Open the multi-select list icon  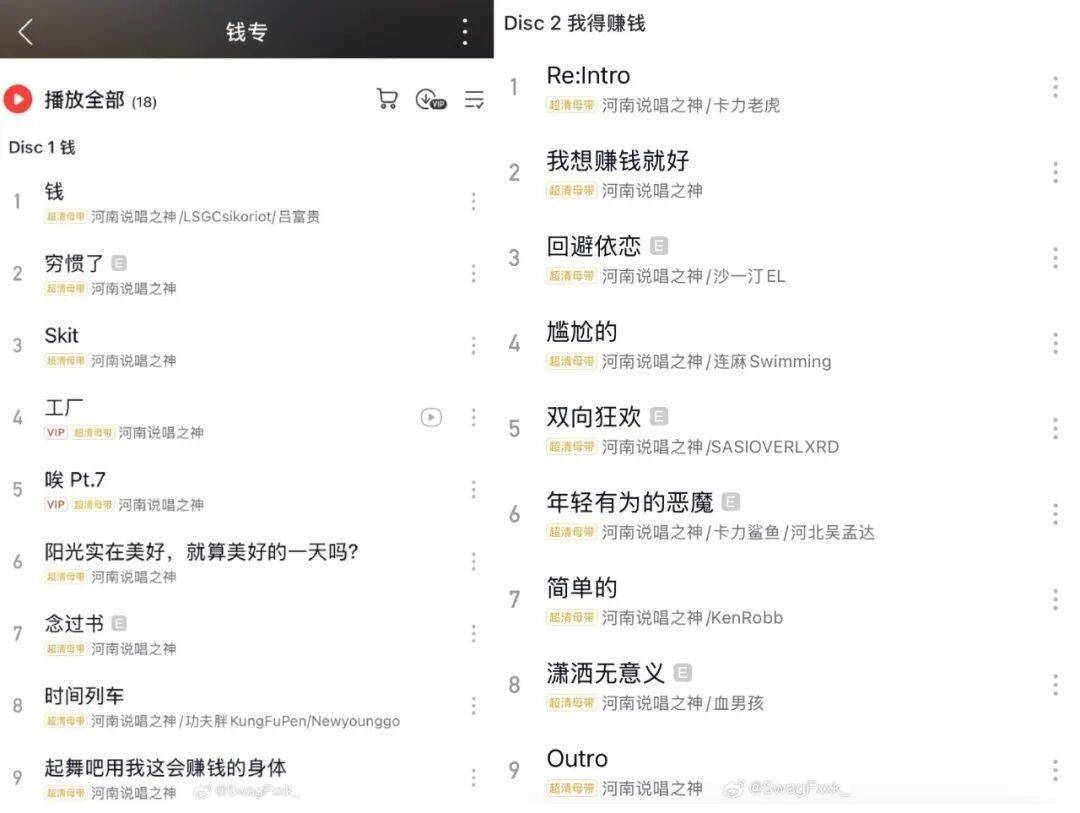[474, 99]
